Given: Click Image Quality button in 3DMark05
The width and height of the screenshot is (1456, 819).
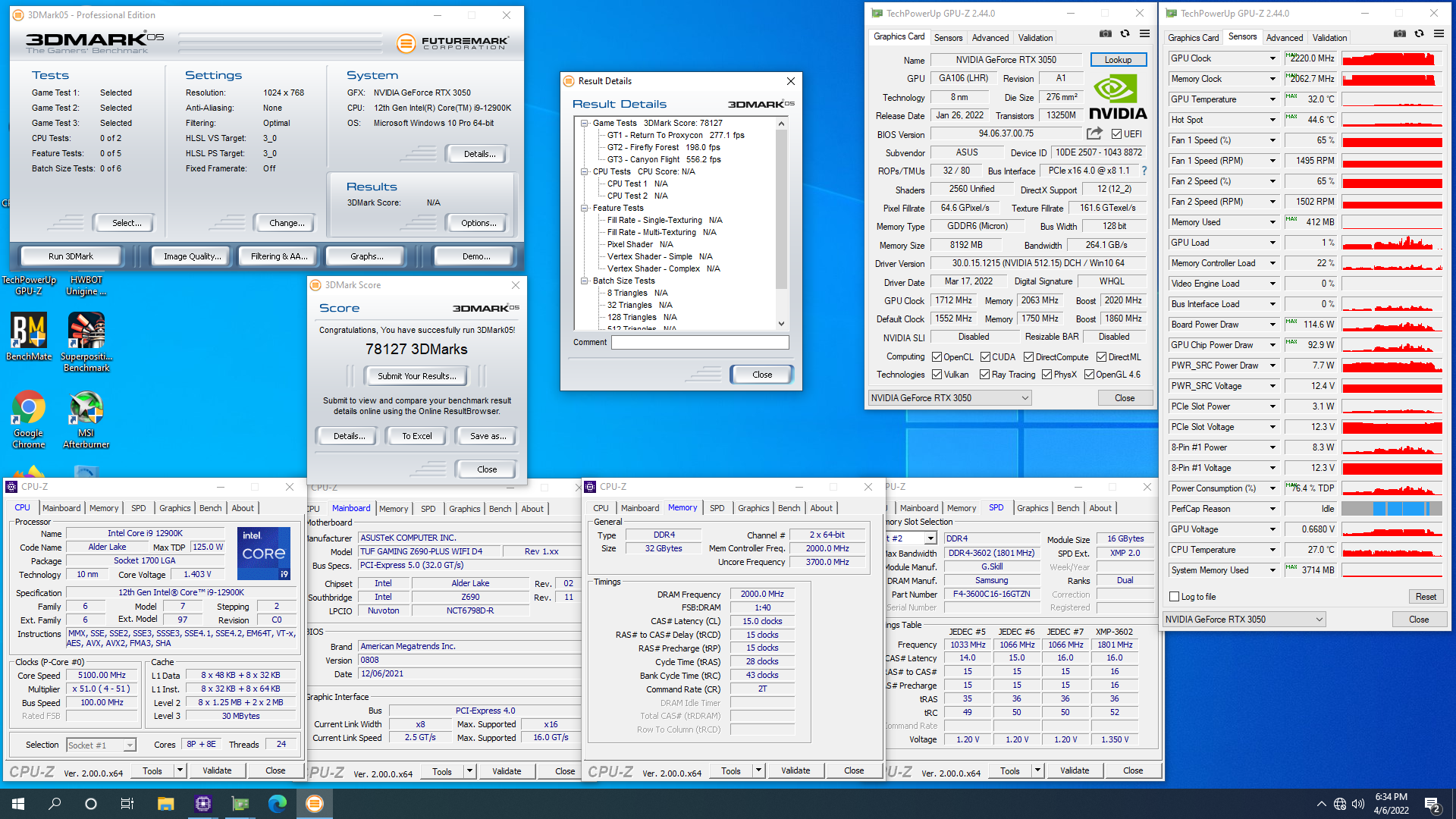Looking at the screenshot, I should tap(192, 256).
